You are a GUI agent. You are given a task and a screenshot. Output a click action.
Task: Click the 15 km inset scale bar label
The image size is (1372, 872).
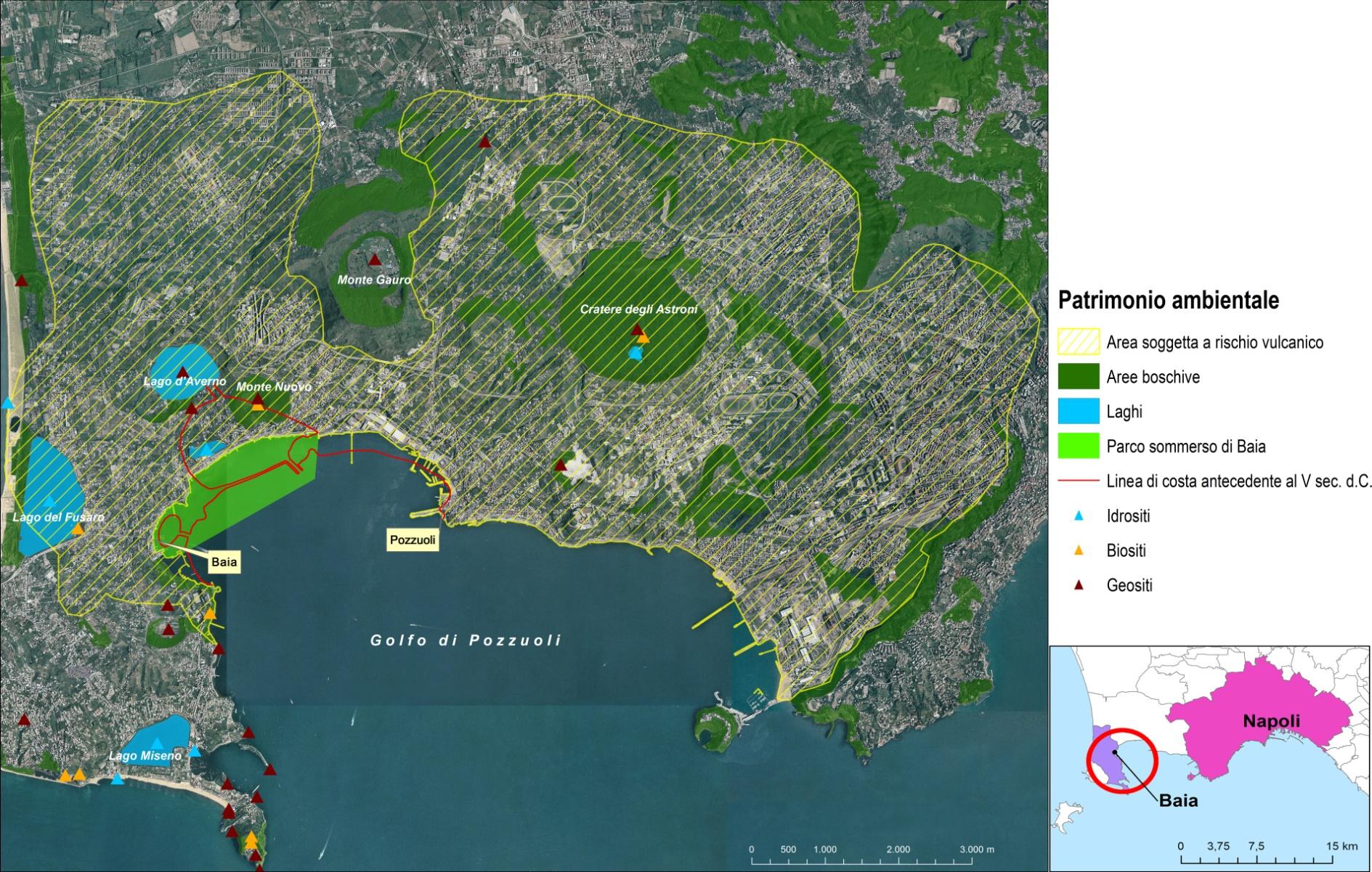(x=1342, y=847)
